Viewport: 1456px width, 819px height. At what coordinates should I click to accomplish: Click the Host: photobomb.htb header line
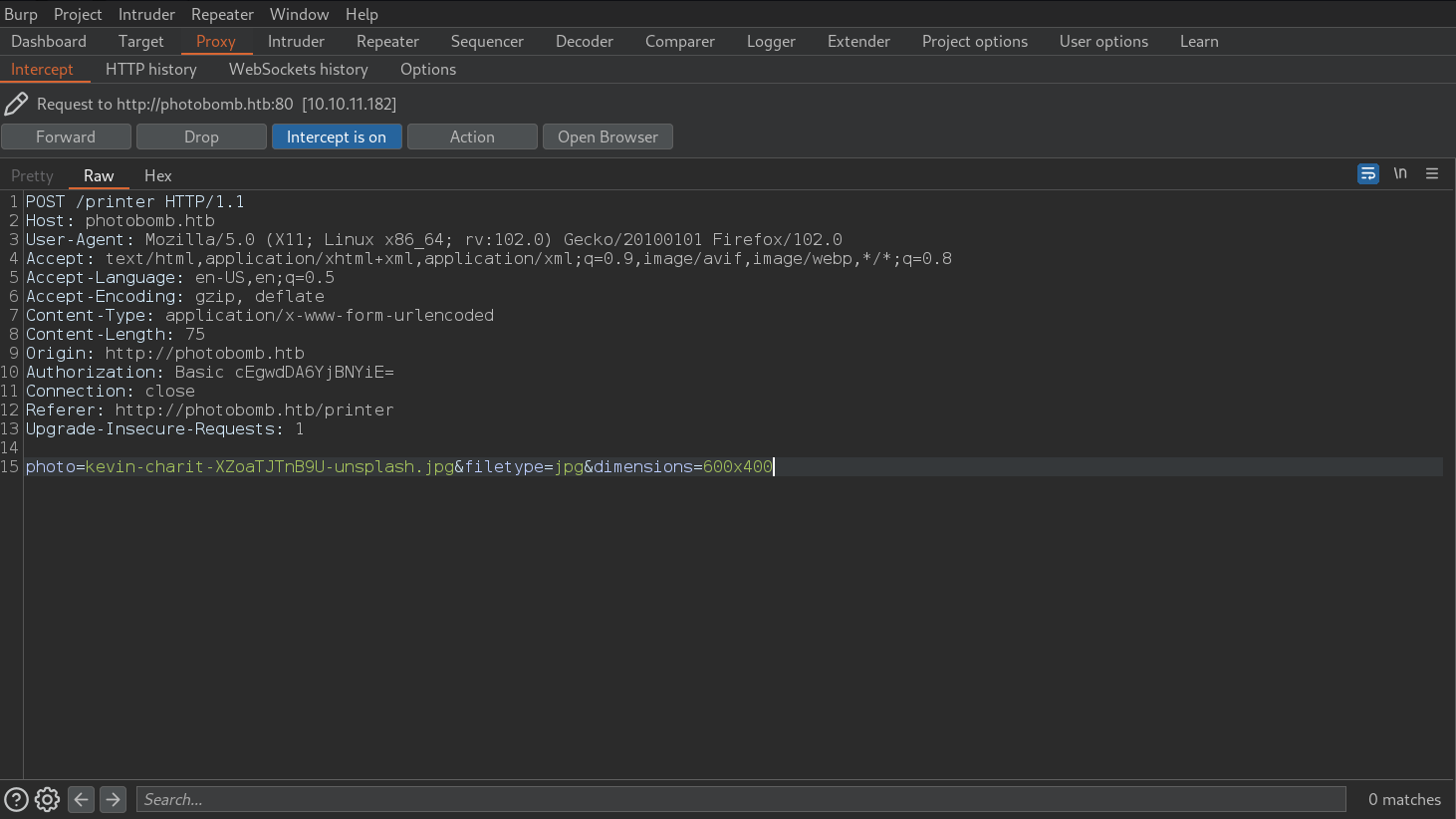click(121, 220)
